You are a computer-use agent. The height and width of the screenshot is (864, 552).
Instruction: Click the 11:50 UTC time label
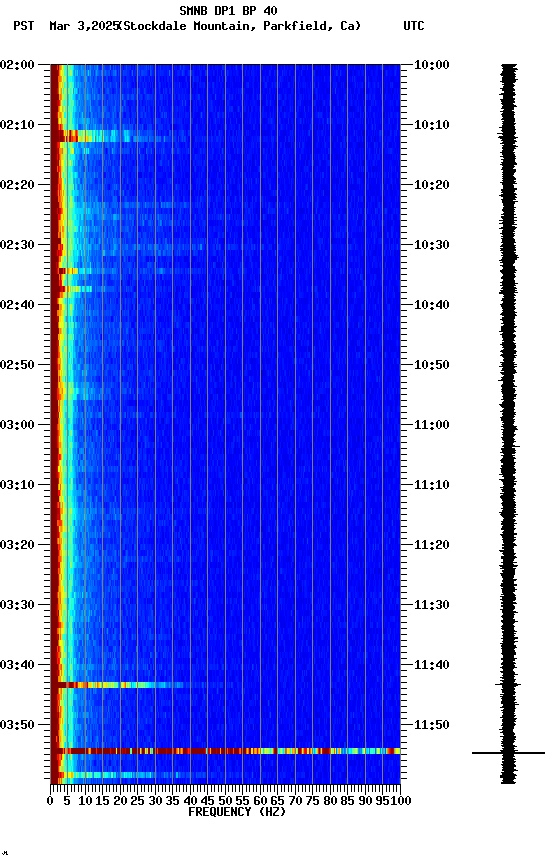431,726
